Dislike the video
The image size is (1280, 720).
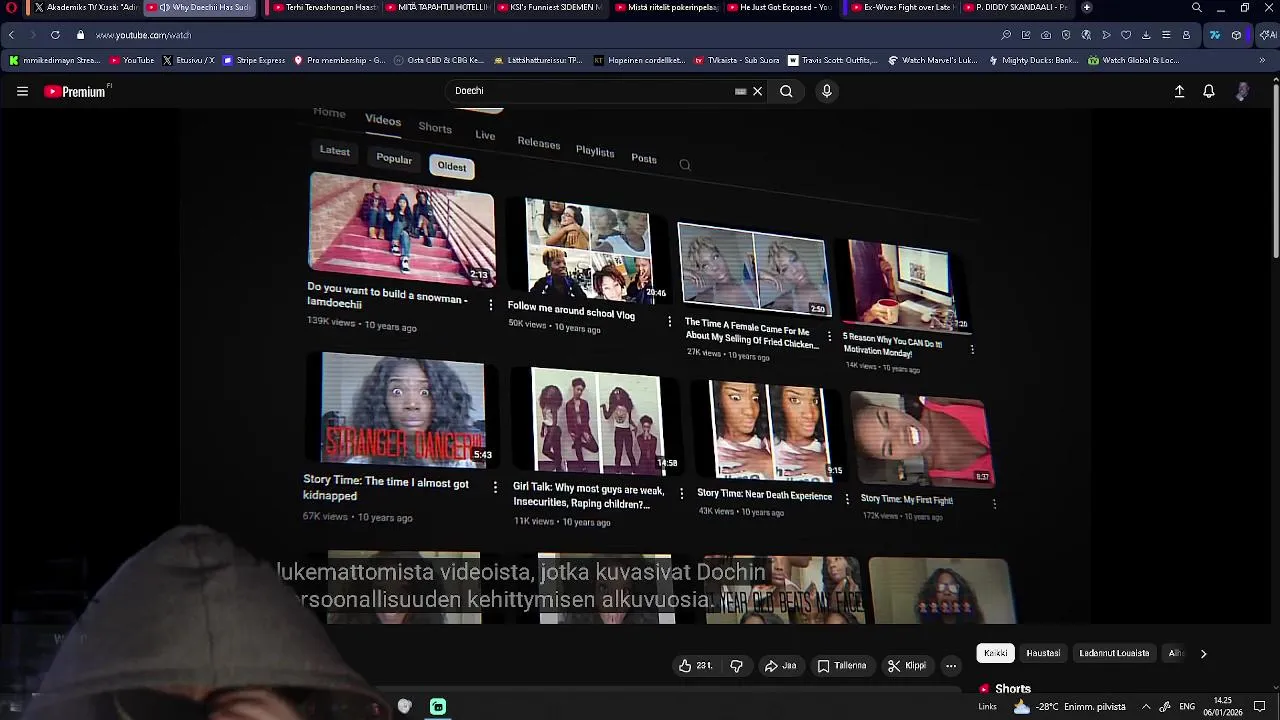point(737,666)
